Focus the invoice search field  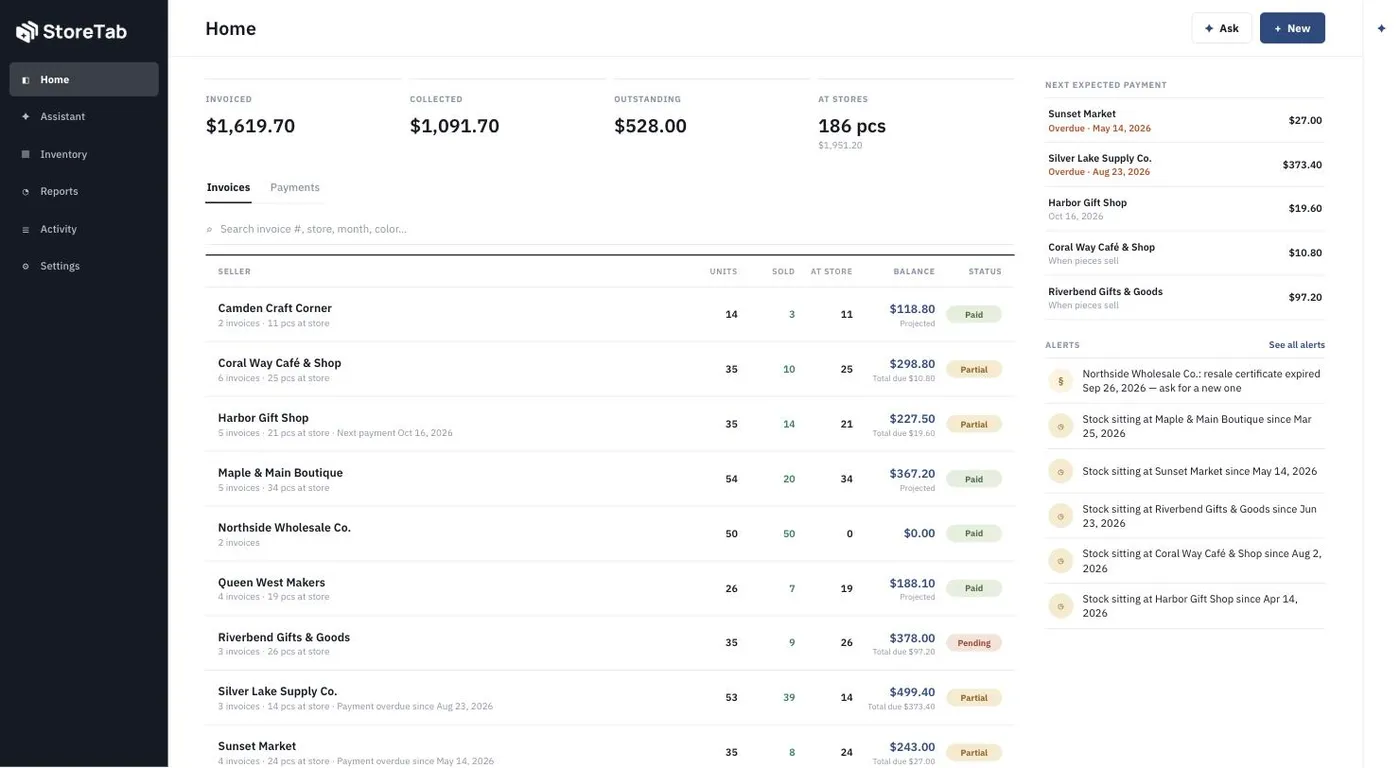tap(610, 230)
